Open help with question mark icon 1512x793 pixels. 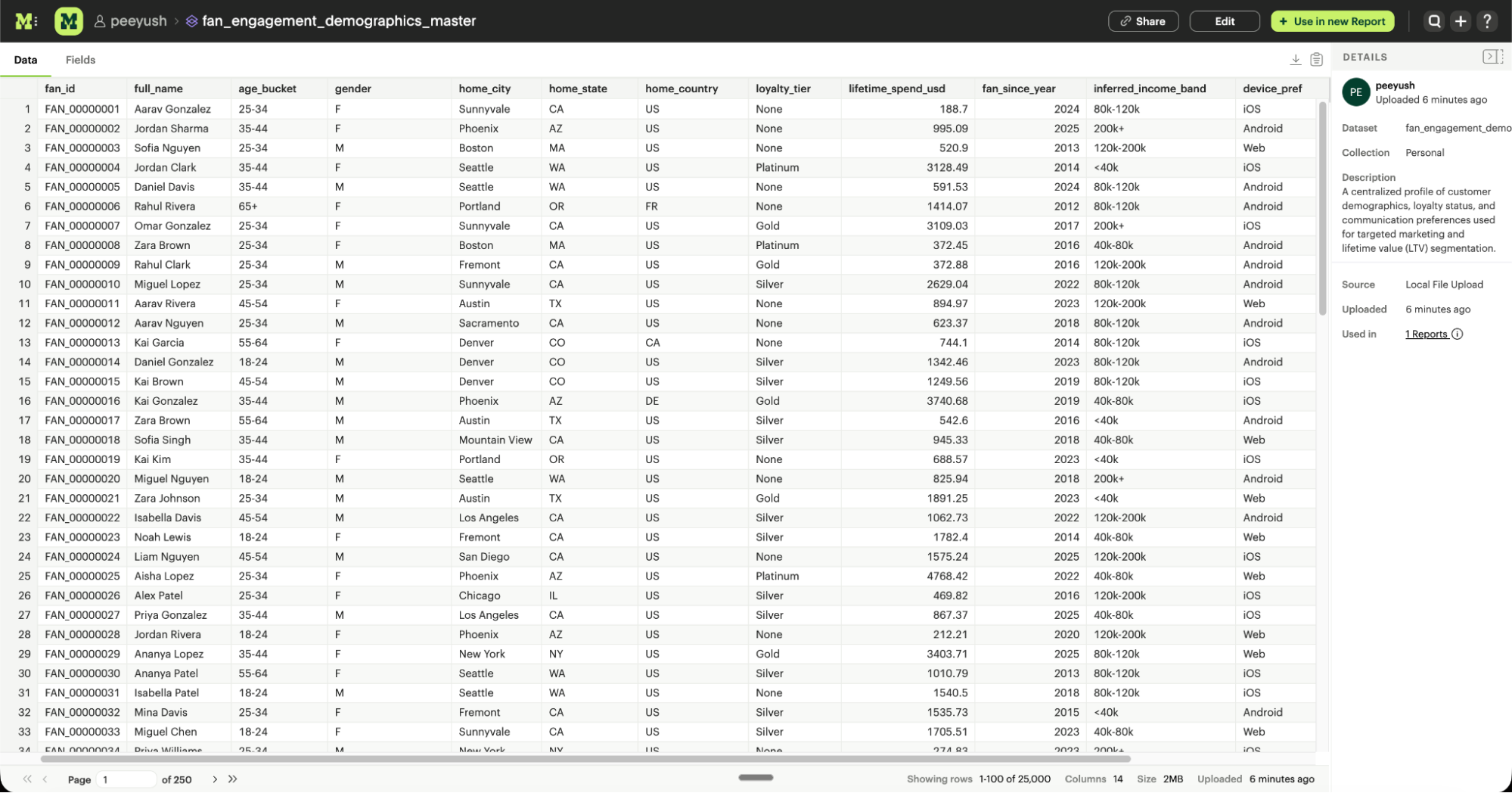pos(1488,20)
